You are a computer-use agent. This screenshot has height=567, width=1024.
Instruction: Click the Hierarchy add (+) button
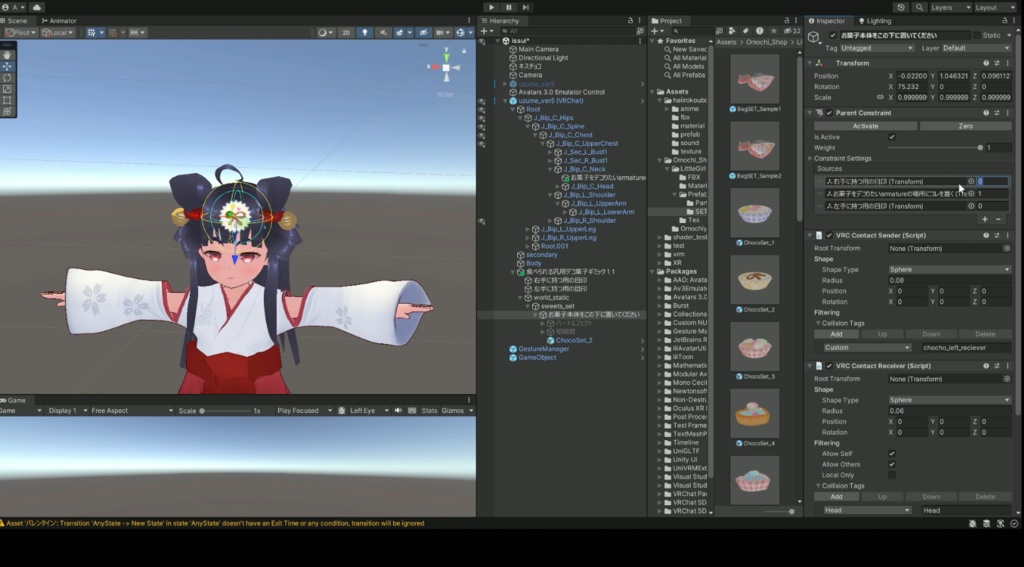487,31
